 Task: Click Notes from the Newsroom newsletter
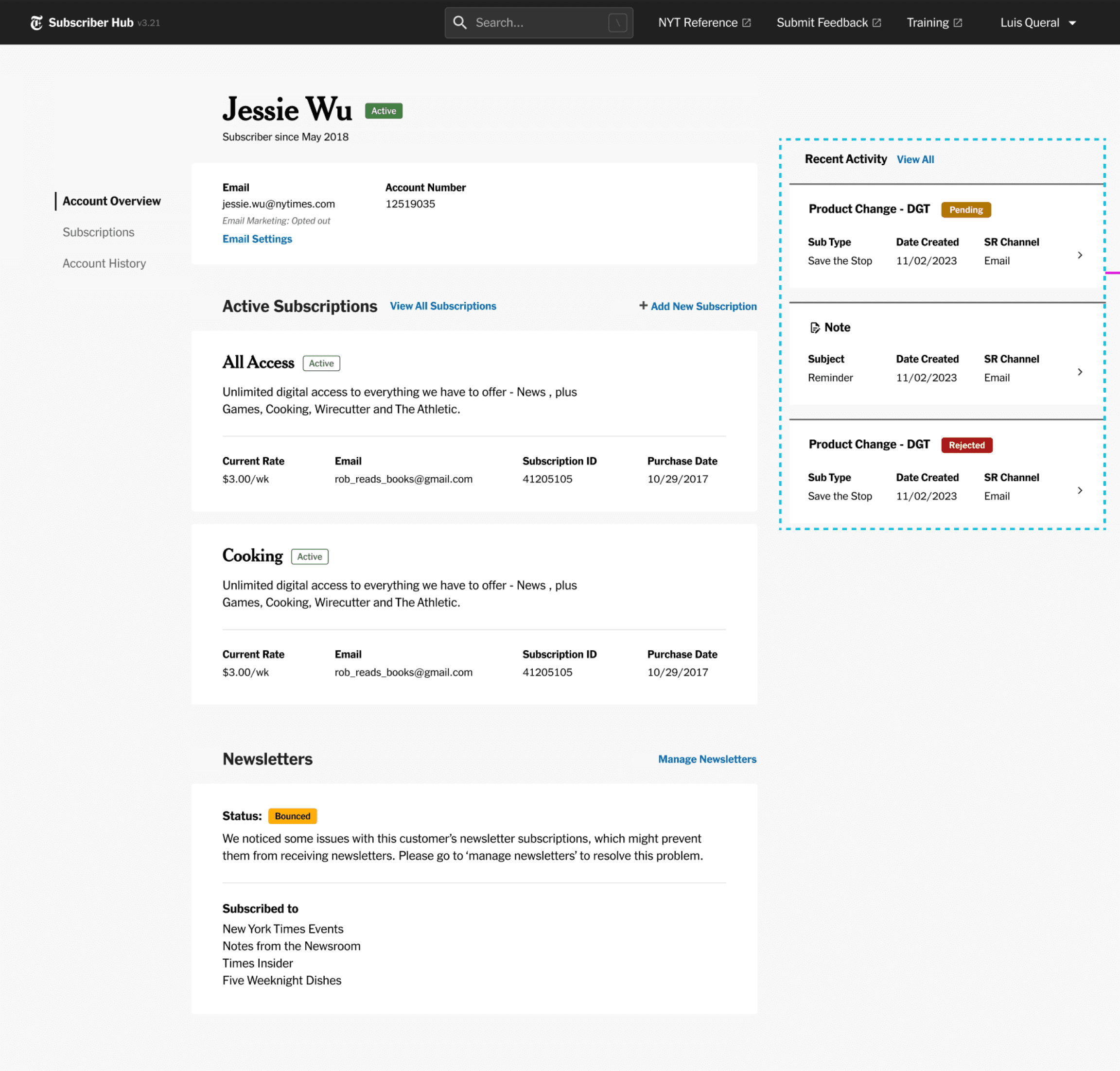[x=291, y=946]
